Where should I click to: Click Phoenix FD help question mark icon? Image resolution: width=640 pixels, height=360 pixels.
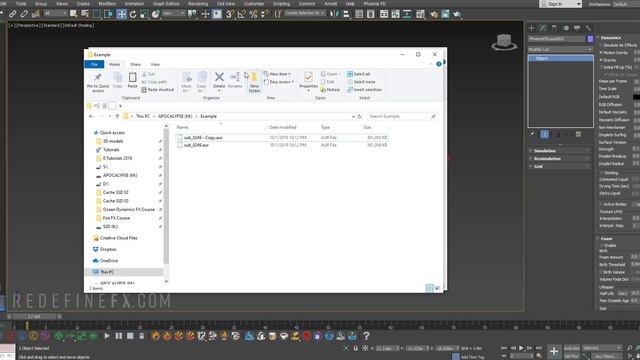tap(366, 336)
